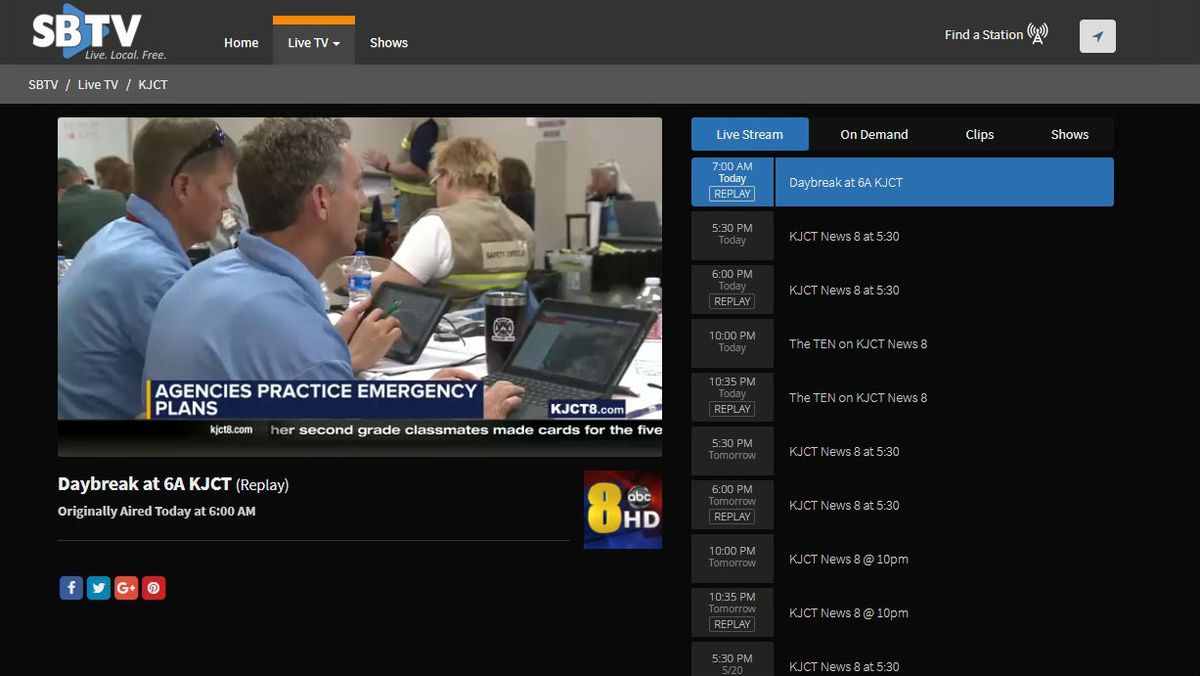Click the KJCT 8 ABC HD station logo
Image resolution: width=1200 pixels, height=676 pixels.
622,509
